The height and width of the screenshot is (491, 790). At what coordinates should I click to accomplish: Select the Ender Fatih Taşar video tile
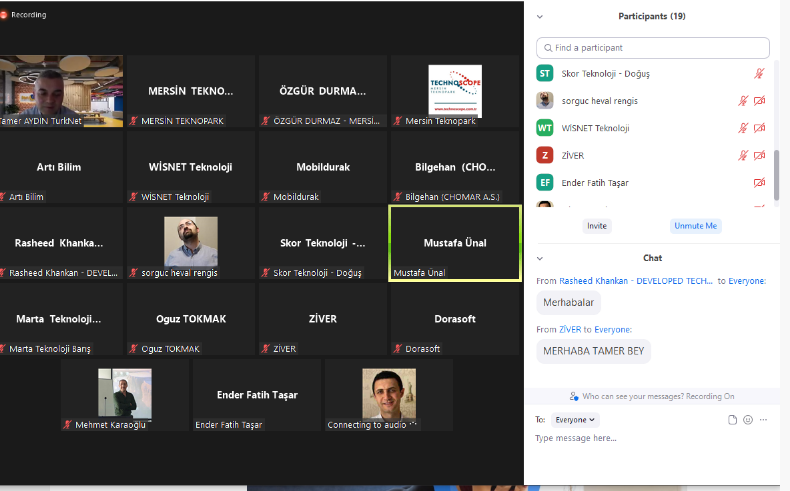257,395
